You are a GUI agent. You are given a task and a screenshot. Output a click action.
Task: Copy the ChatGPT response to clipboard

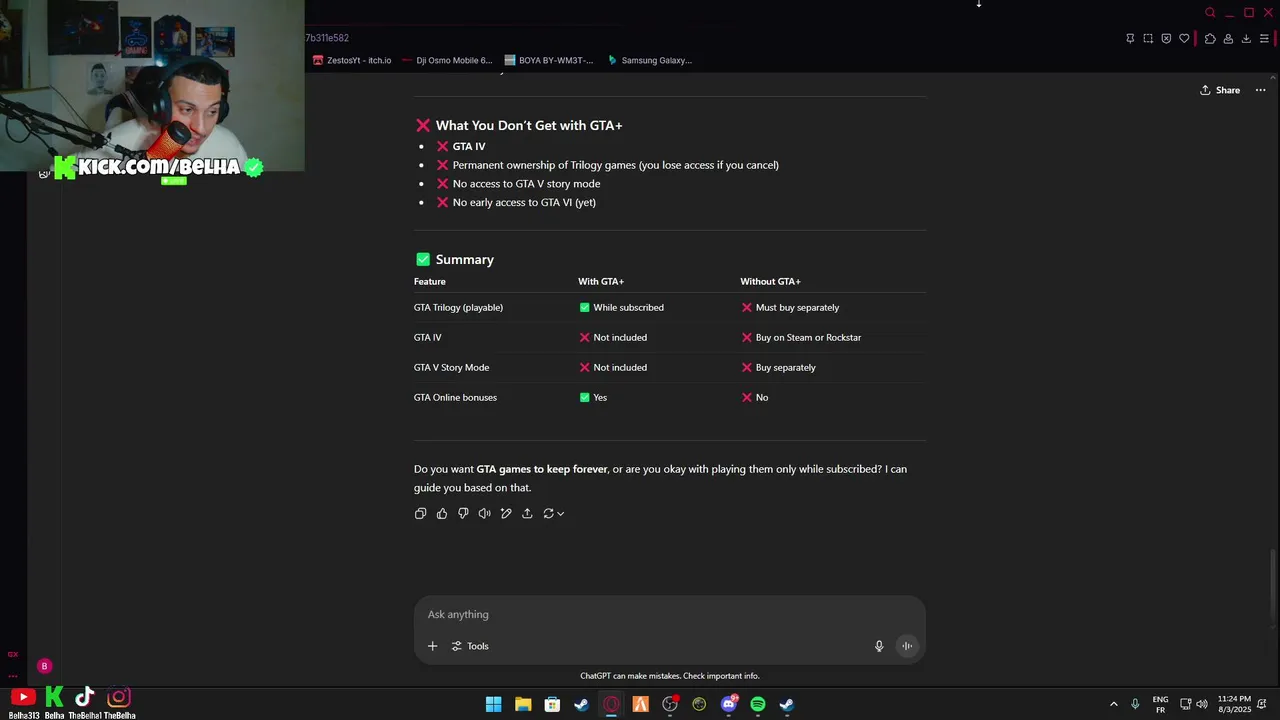pos(420,513)
